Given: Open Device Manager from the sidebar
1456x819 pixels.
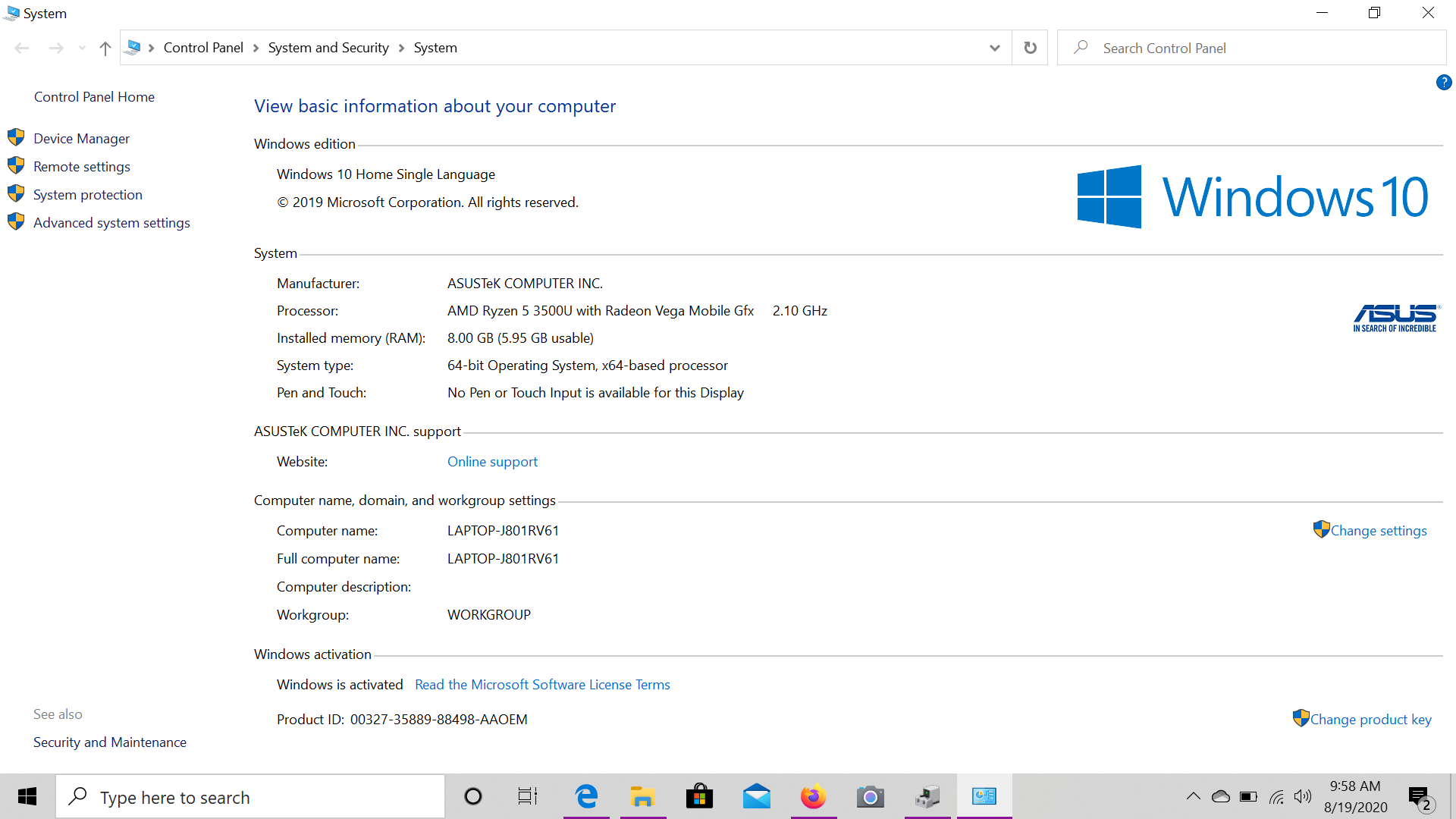Looking at the screenshot, I should [81, 139].
